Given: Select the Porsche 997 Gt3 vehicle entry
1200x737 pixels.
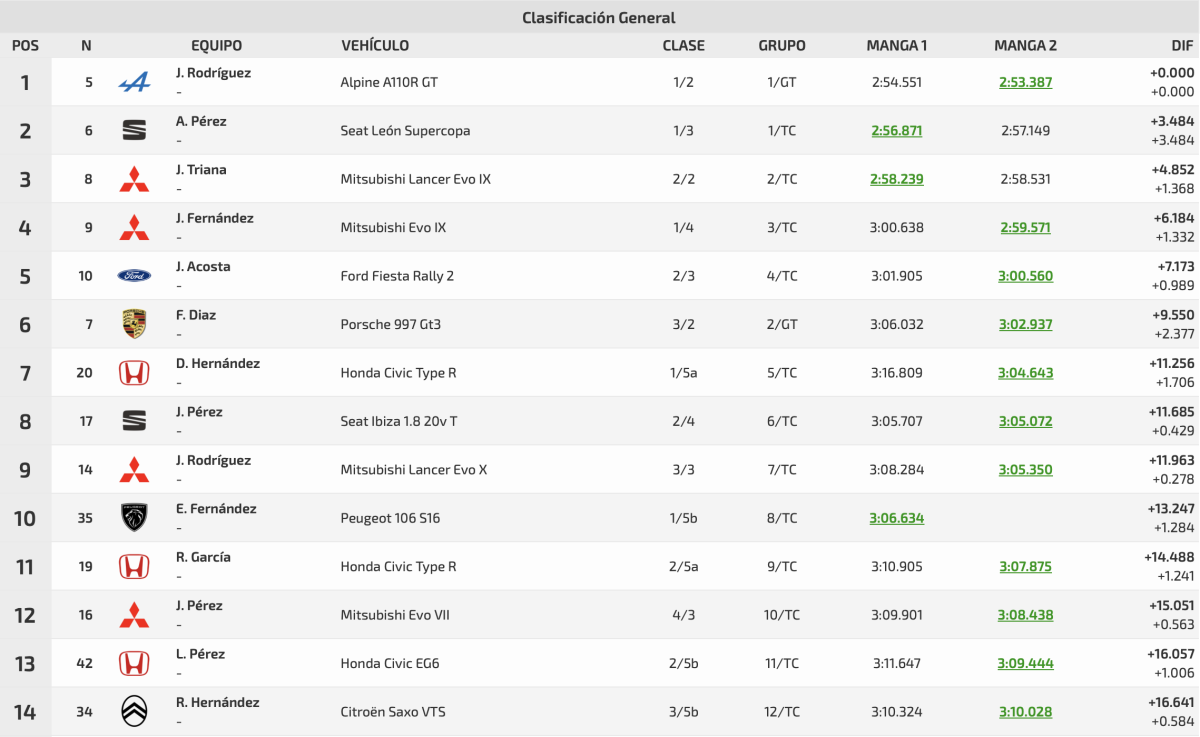Looking at the screenshot, I should click(390, 325).
